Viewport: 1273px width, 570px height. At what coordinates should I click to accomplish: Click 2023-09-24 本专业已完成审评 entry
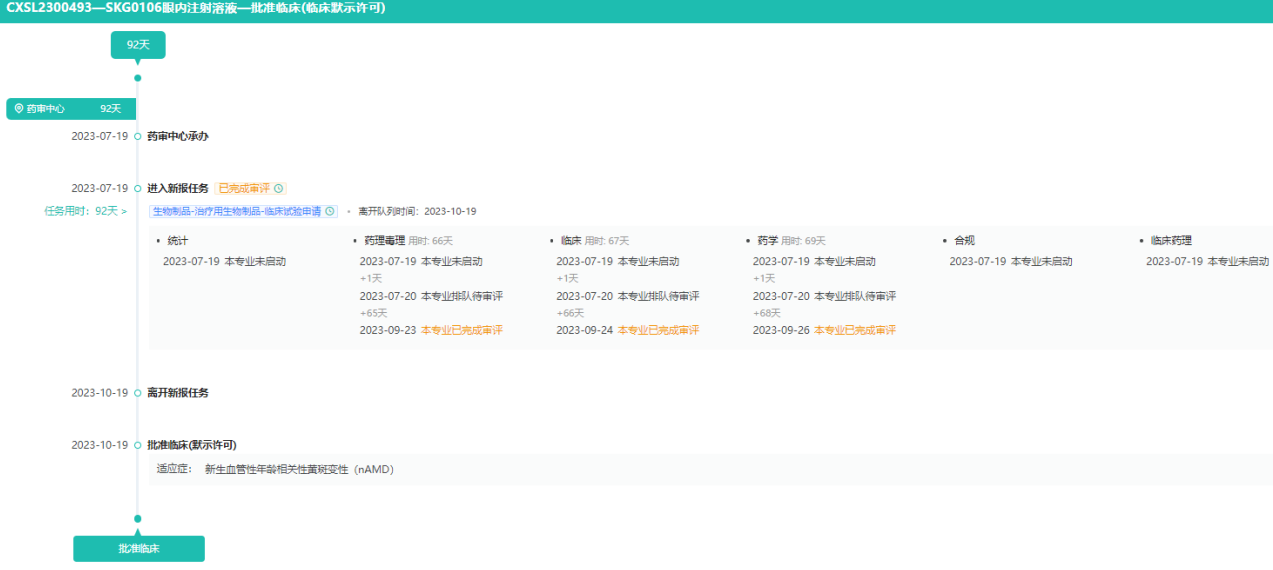tap(628, 330)
